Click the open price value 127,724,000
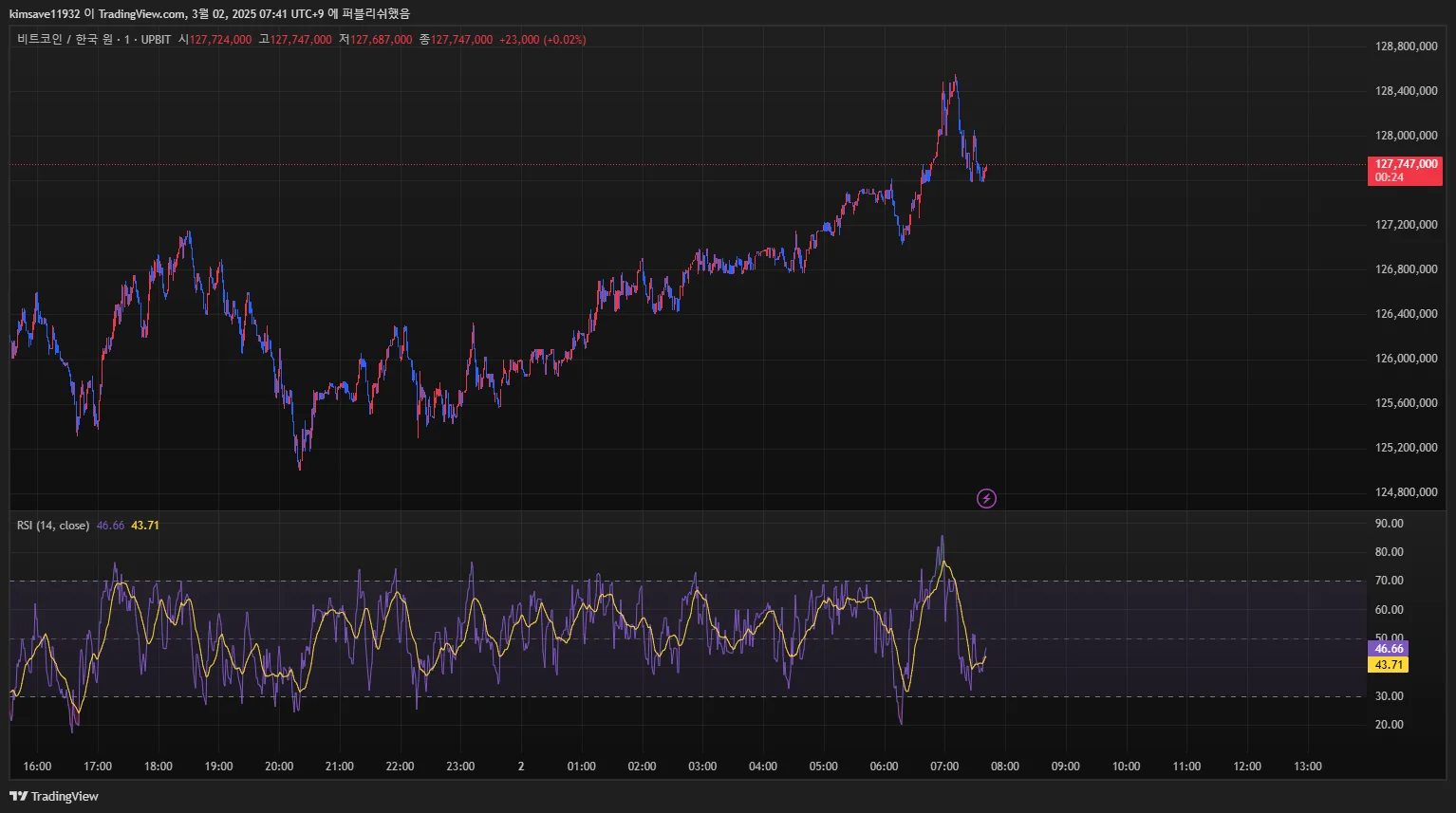This screenshot has height=813, width=1456. pyautogui.click(x=221, y=40)
